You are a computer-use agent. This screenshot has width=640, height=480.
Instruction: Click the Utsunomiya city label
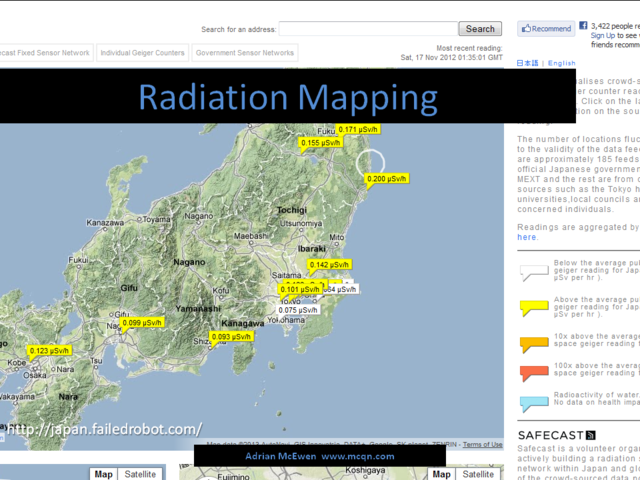(301, 224)
